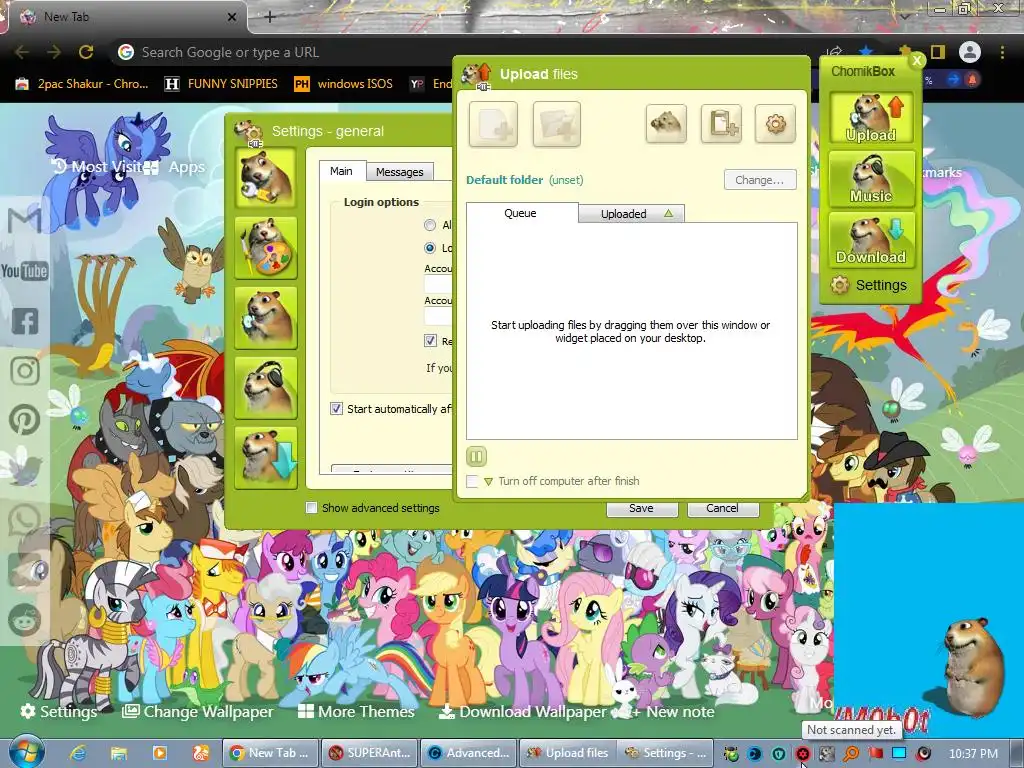Open the Chrome profile avatar
This screenshot has height=768, width=1024.
tap(970, 52)
